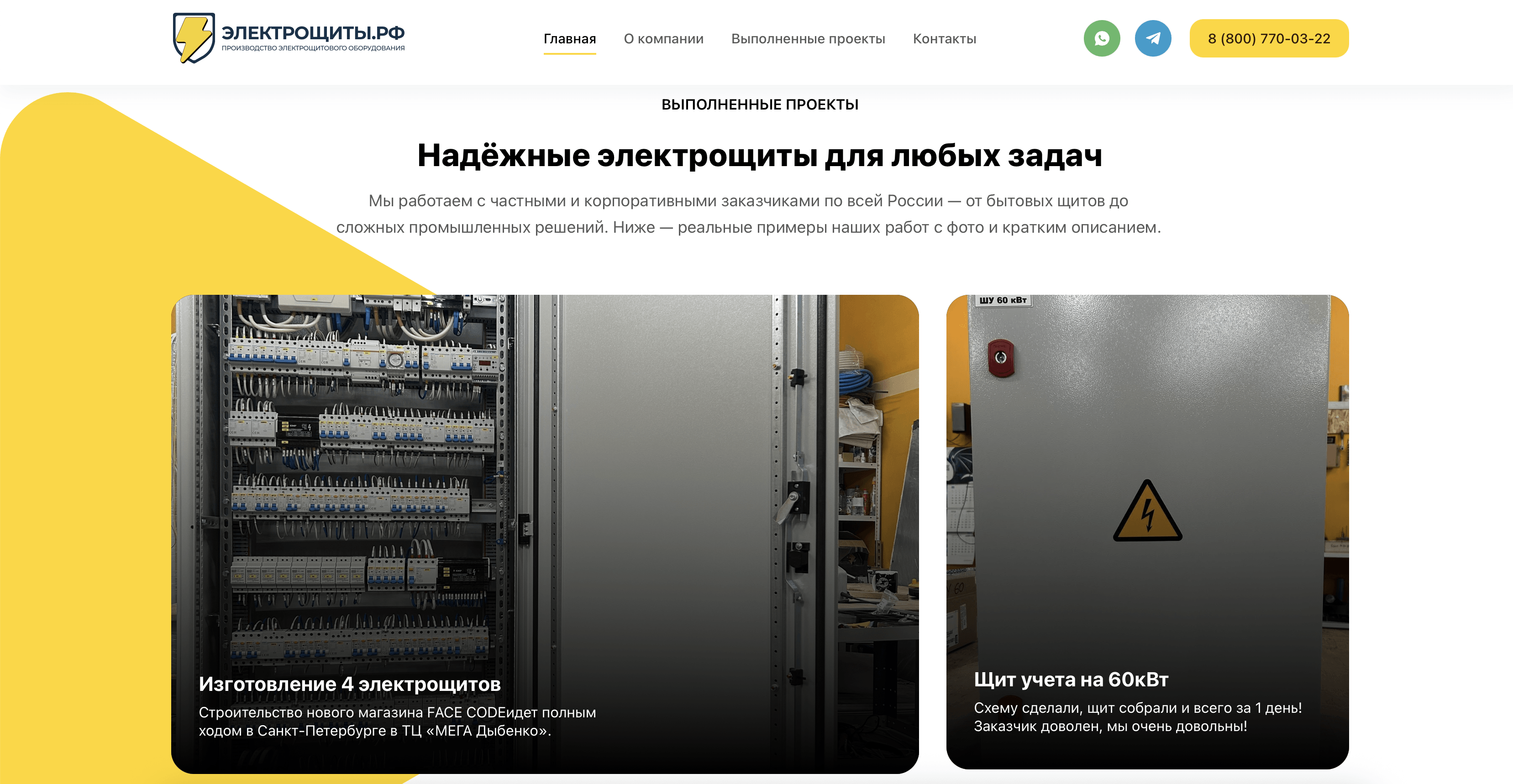Viewport: 1513px width, 784px height.
Task: Go to the Главная menu item
Action: pyautogui.click(x=569, y=39)
